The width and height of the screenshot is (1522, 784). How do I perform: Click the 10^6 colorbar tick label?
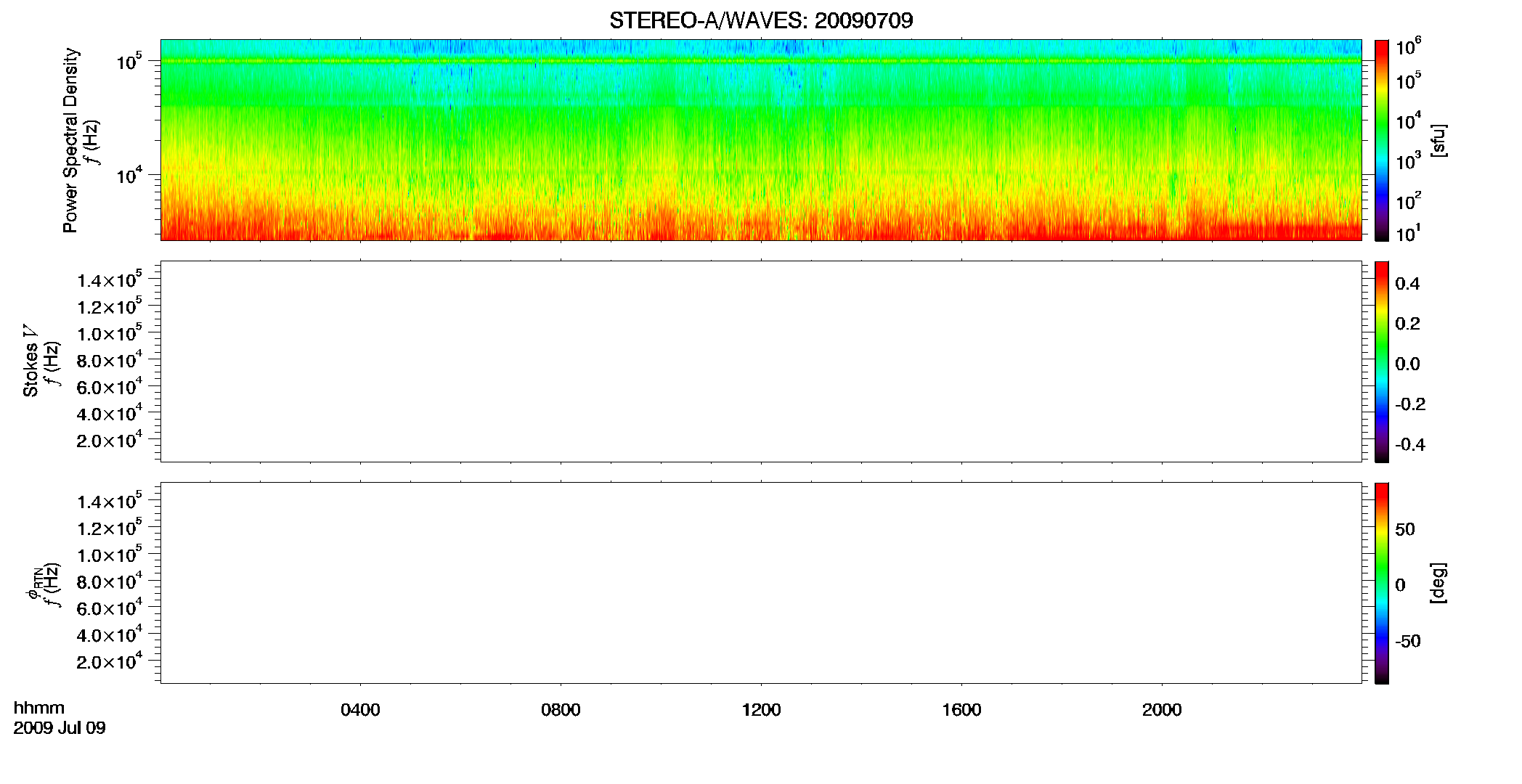coord(1409,47)
